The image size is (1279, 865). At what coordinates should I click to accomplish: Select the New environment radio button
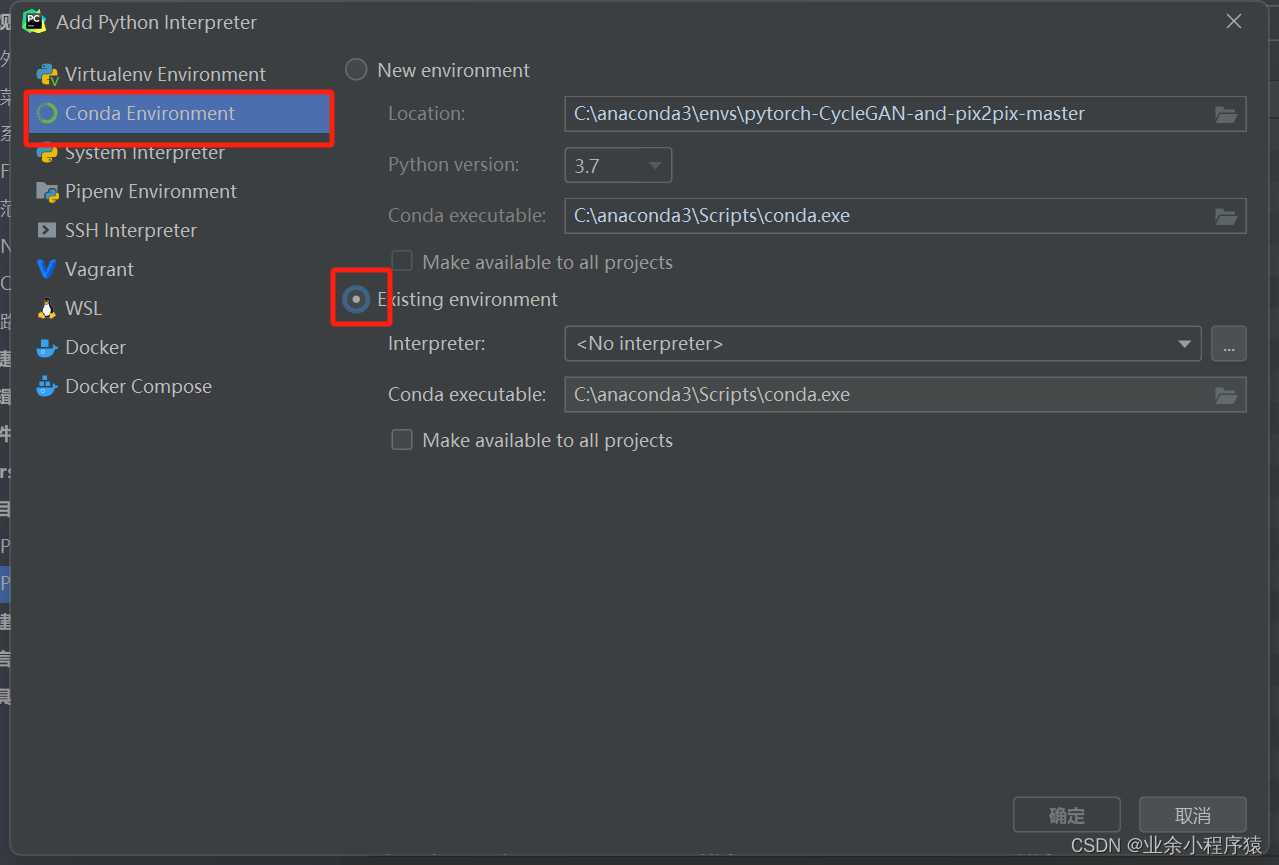[x=356, y=70]
